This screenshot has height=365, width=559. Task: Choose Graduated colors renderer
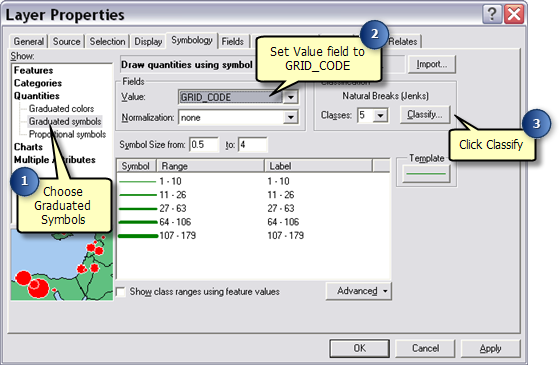pyautogui.click(x=61, y=108)
